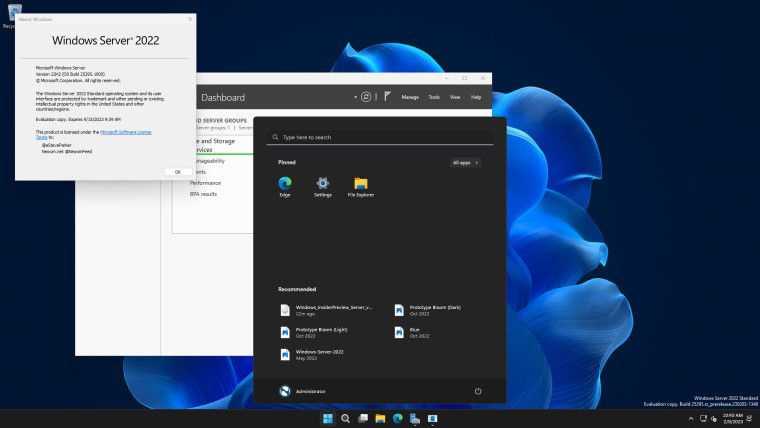This screenshot has width=760, height=428.
Task: Open the Manage menu
Action: point(410,97)
